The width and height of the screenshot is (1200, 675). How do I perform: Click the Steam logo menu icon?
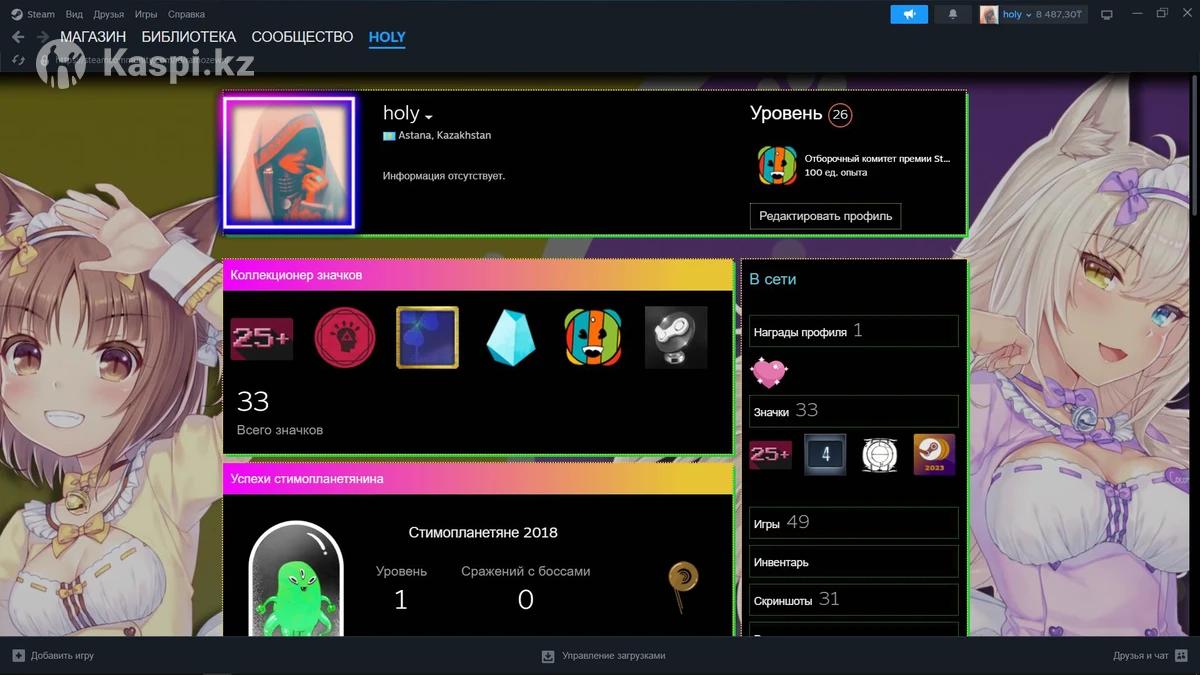point(17,14)
